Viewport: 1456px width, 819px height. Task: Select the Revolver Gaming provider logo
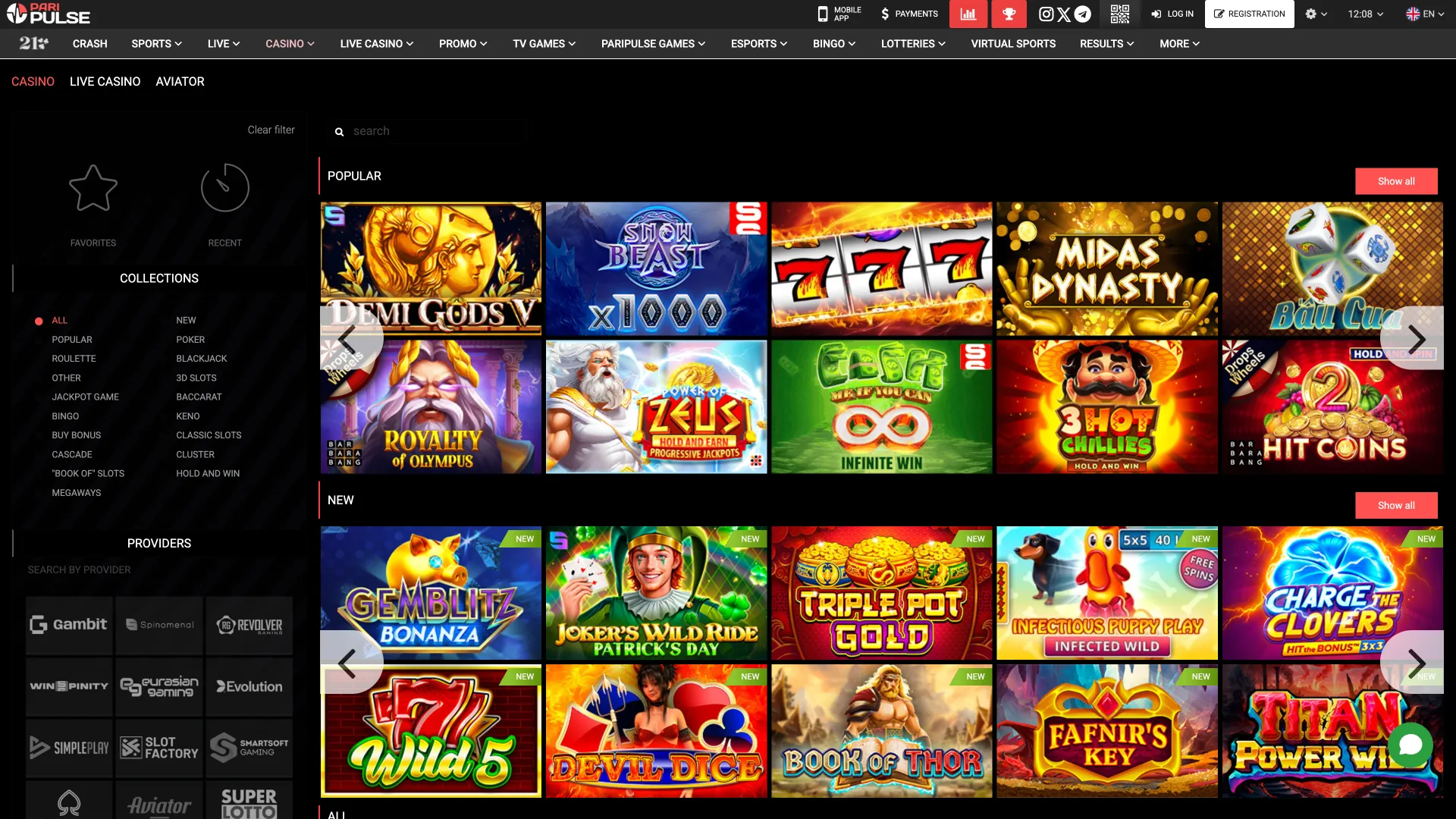tap(249, 625)
